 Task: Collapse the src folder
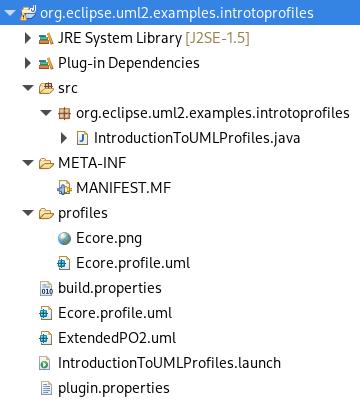tap(28, 88)
